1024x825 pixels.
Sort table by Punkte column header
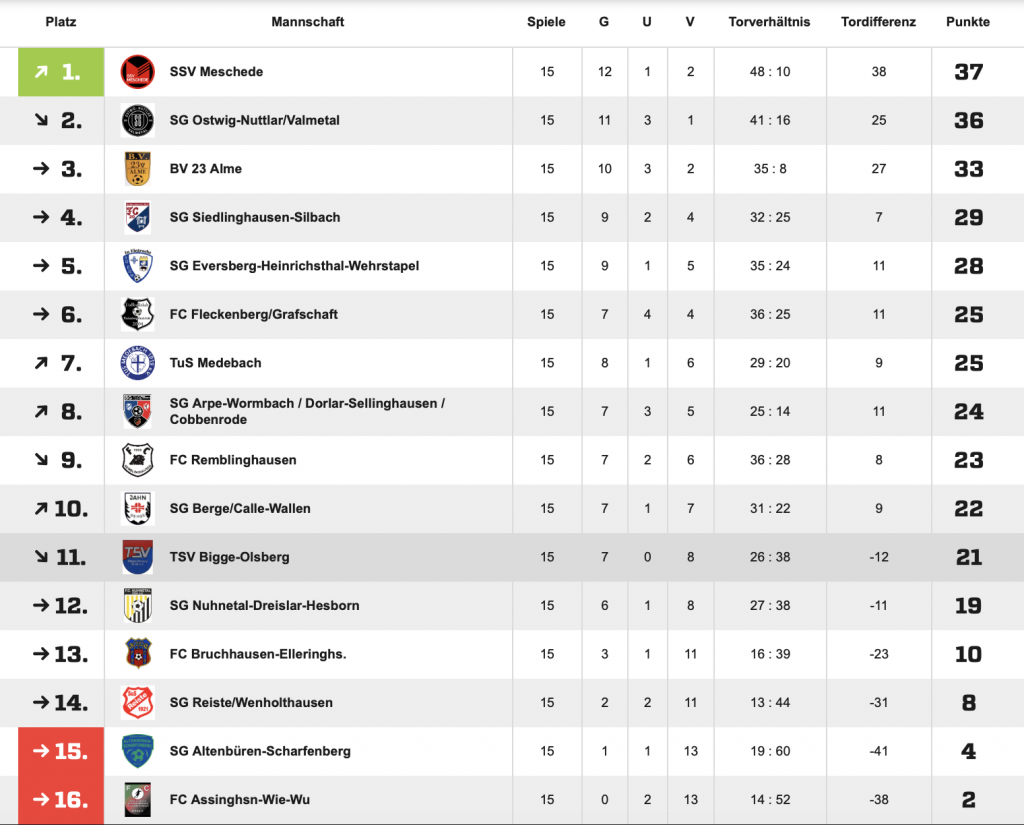[967, 22]
